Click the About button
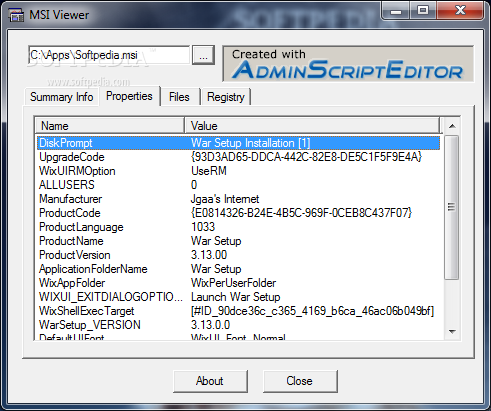The image size is (491, 411). click(210, 381)
